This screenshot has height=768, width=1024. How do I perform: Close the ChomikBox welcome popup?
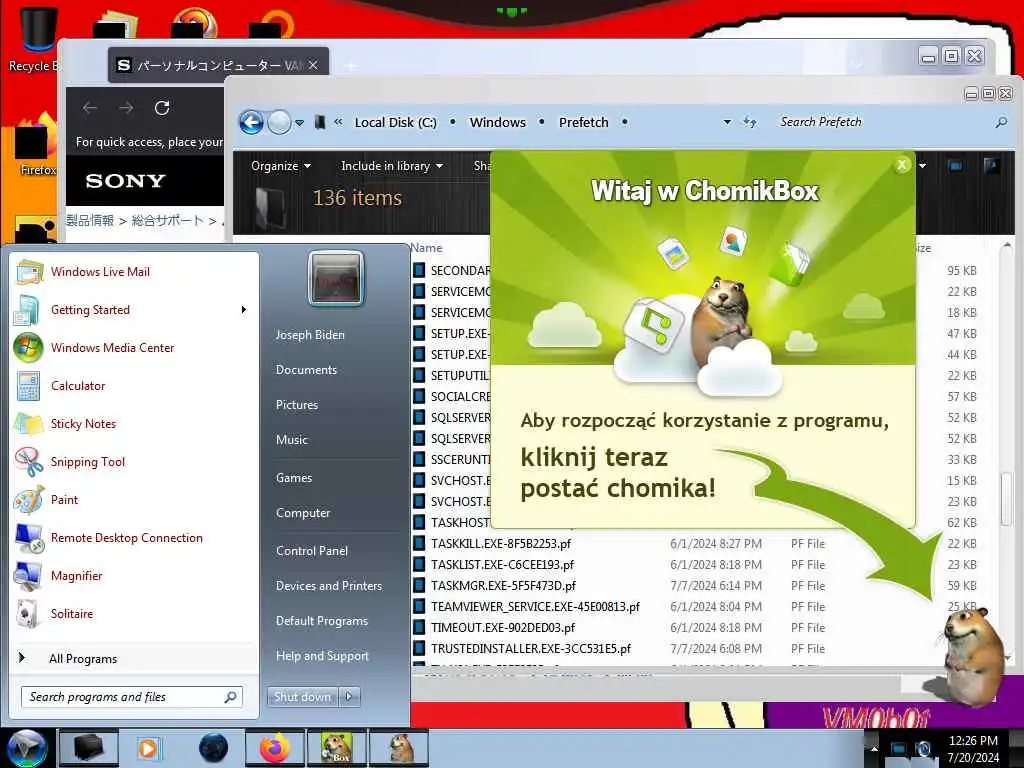(x=902, y=165)
